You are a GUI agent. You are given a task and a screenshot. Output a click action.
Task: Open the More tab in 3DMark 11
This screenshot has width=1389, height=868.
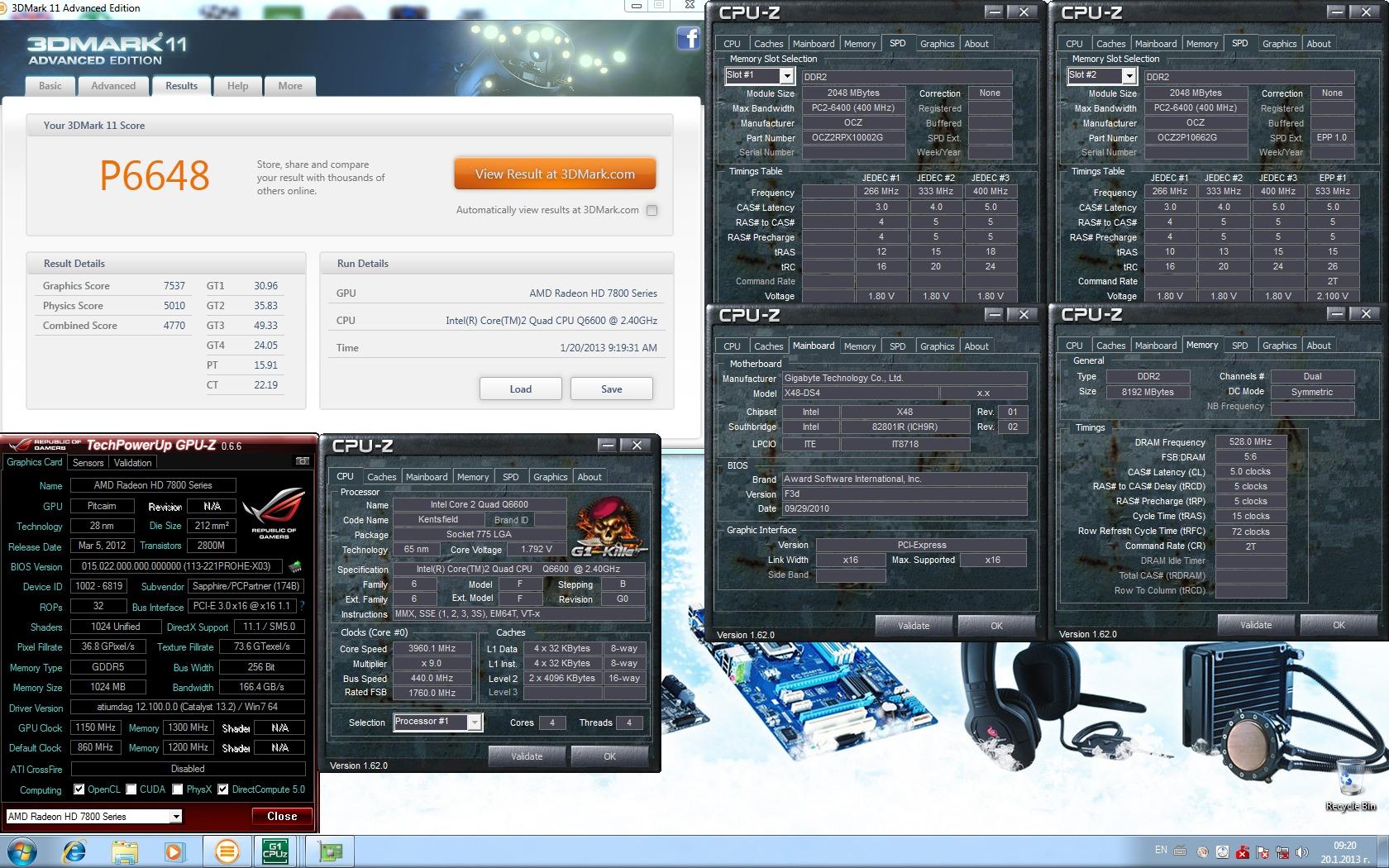pyautogui.click(x=290, y=86)
